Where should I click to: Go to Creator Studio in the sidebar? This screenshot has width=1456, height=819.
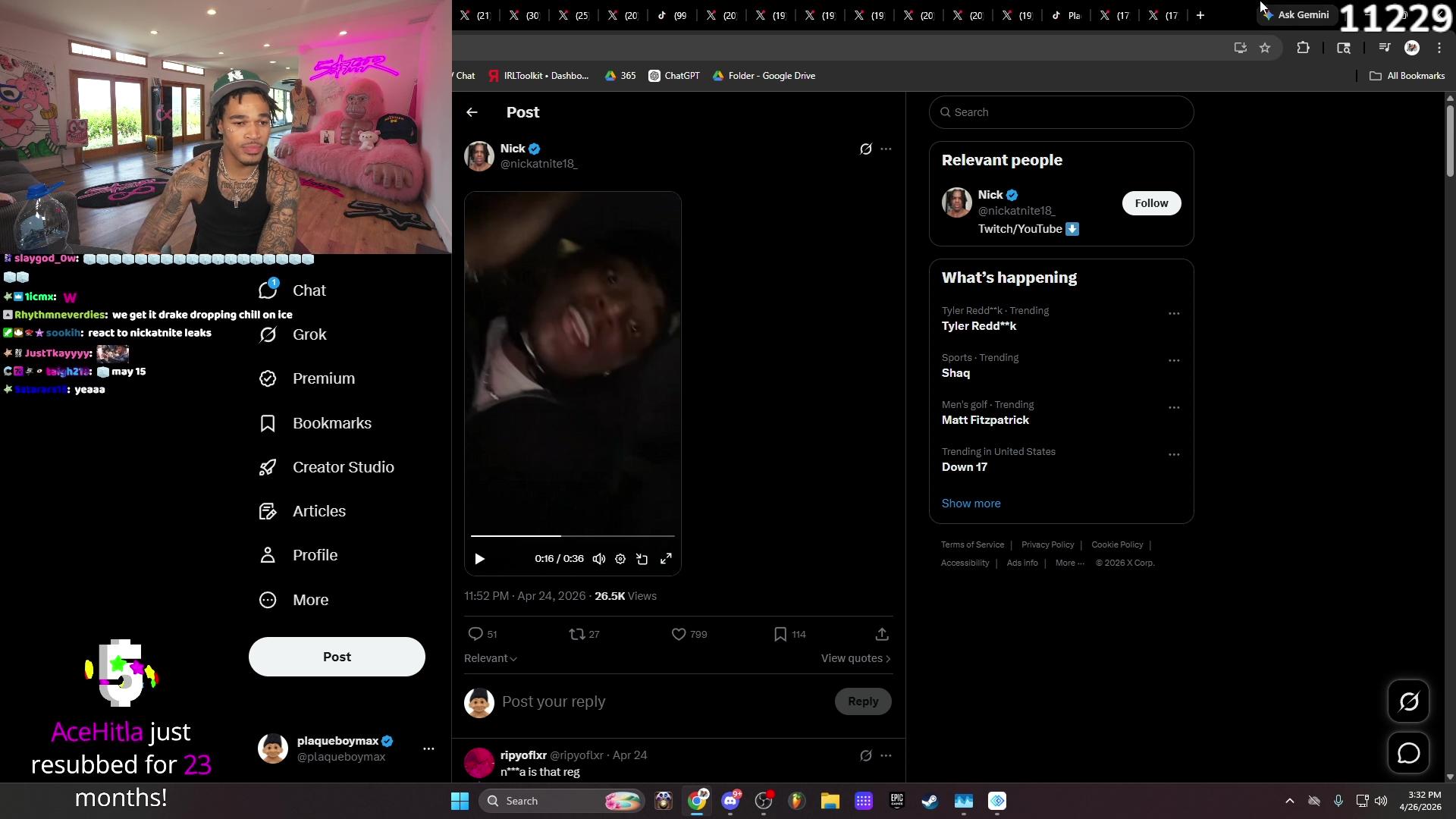(343, 467)
